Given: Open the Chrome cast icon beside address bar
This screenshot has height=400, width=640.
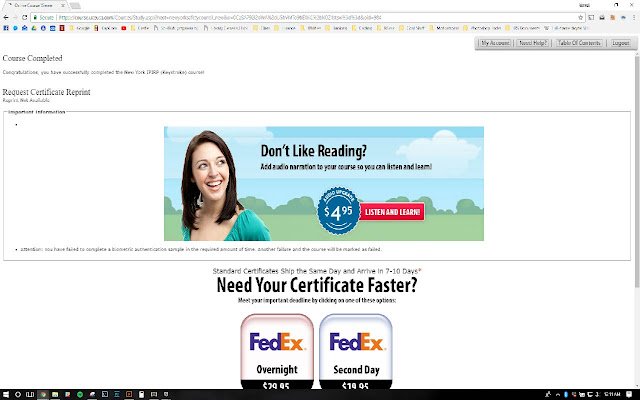Looking at the screenshot, I should click(x=591, y=18).
